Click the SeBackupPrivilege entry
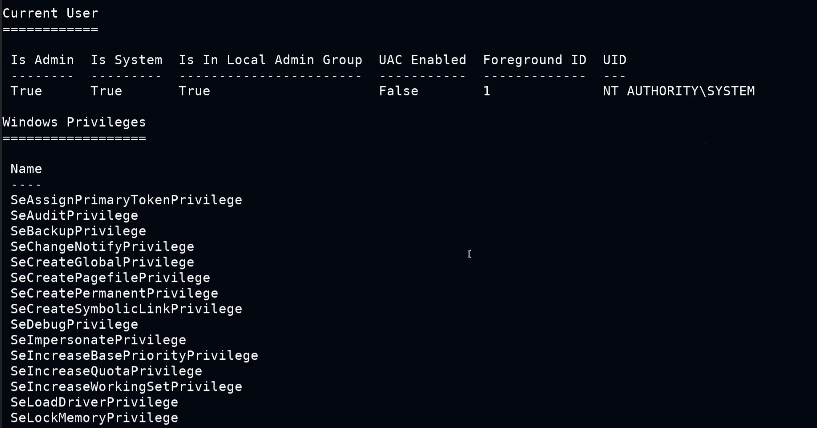The image size is (817, 428). (78, 231)
